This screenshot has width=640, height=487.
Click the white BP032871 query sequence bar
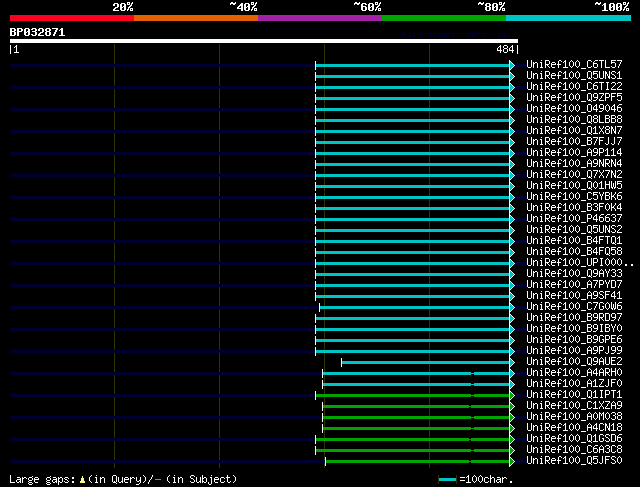tap(264, 41)
